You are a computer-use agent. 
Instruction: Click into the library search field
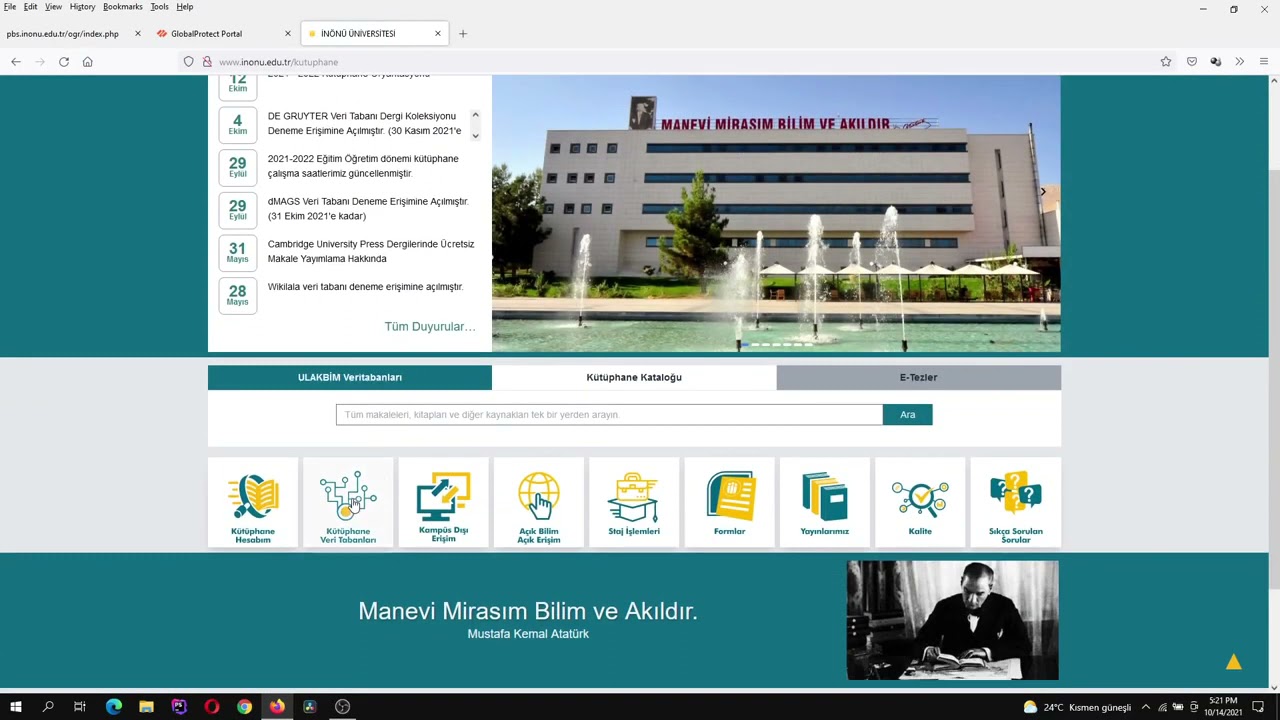coord(609,414)
